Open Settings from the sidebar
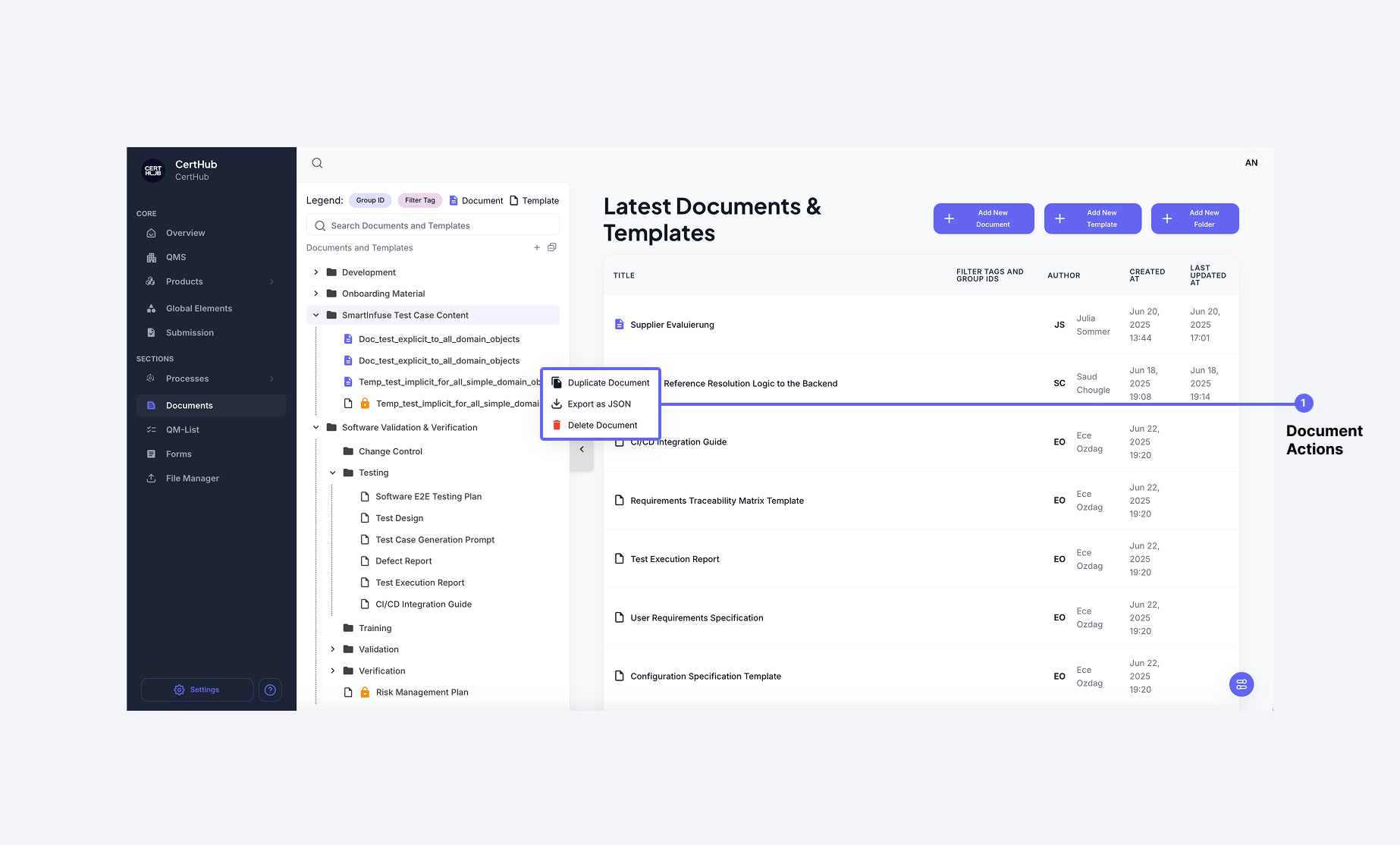This screenshot has width=1400, height=845. [196, 690]
